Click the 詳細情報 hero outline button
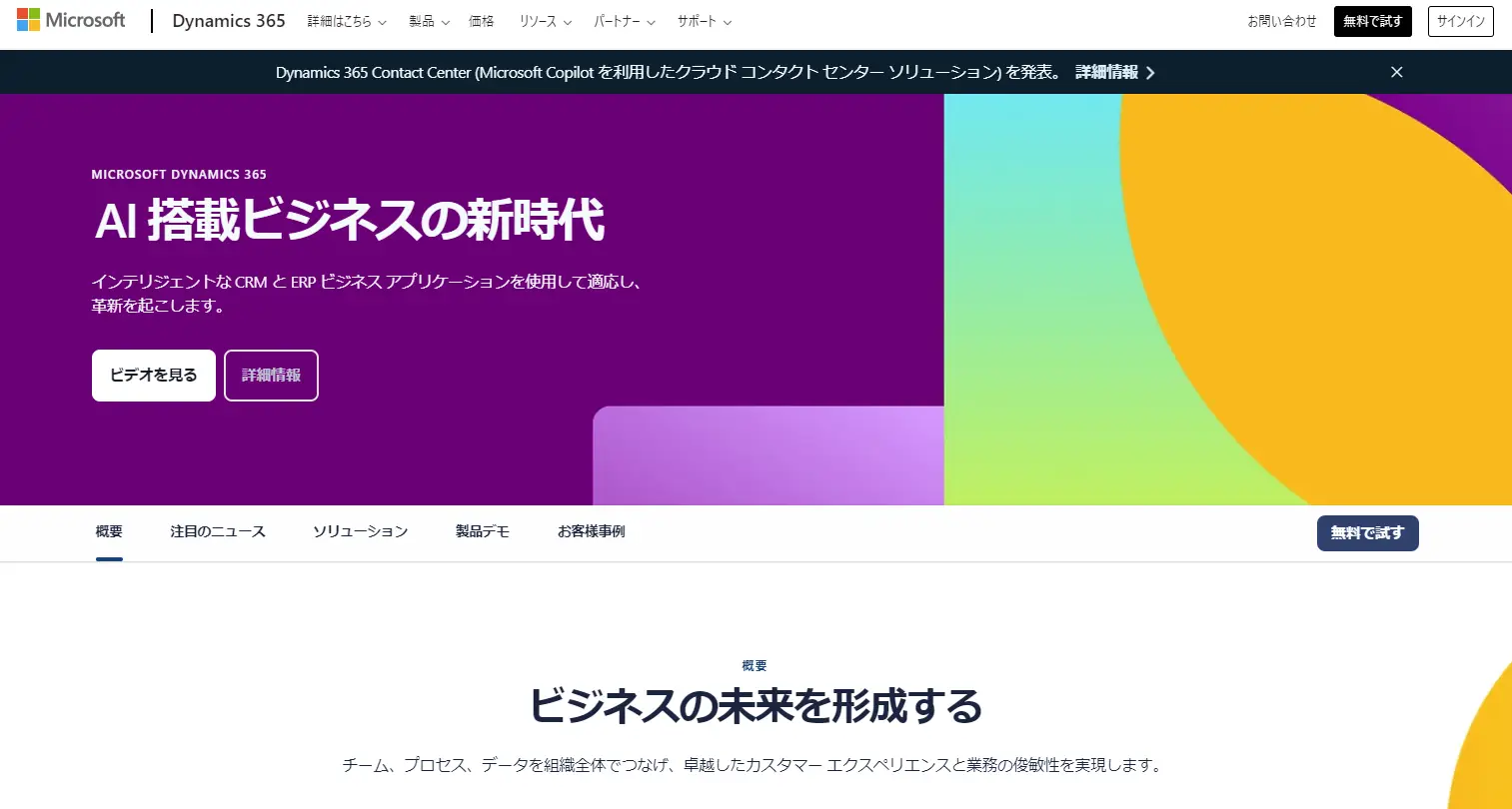The height and width of the screenshot is (809, 1512). 271,376
